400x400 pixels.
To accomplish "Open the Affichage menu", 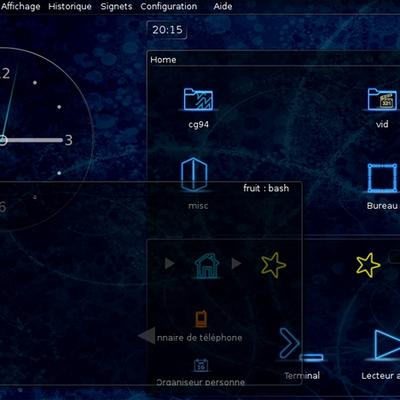I will [x=20, y=7].
